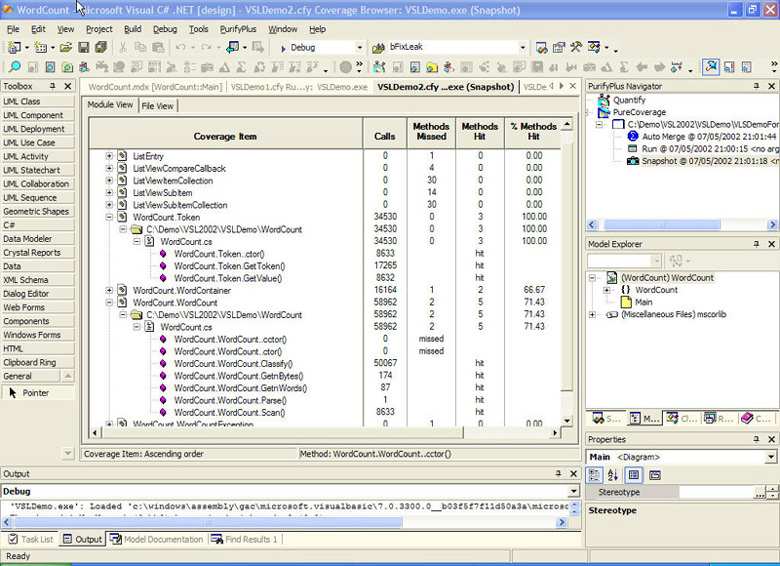Toggle Alphabetic sort in the Properties panel

(x=613, y=475)
